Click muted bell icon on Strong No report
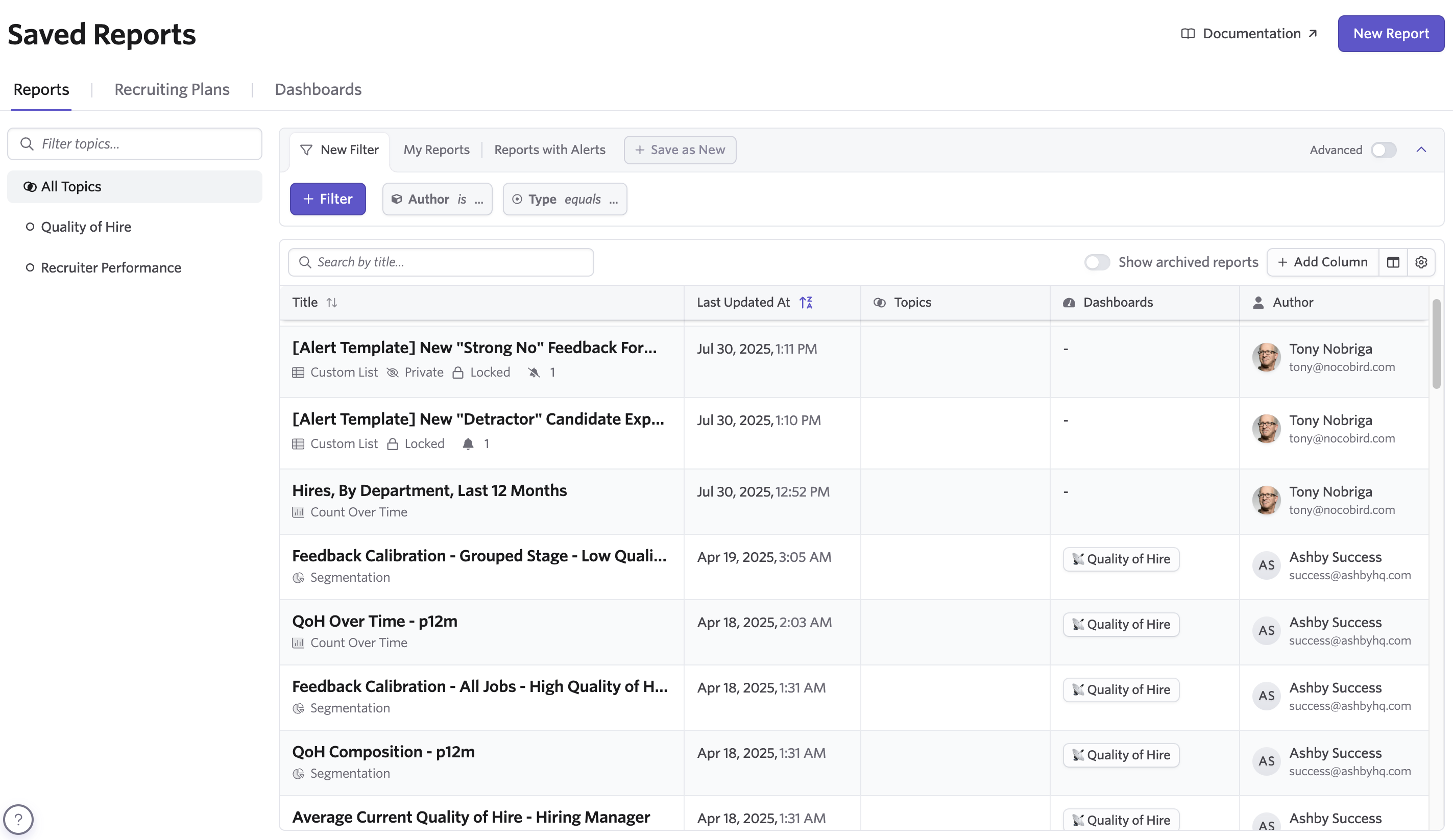Screen dimensions: 1453x840 click(x=534, y=373)
